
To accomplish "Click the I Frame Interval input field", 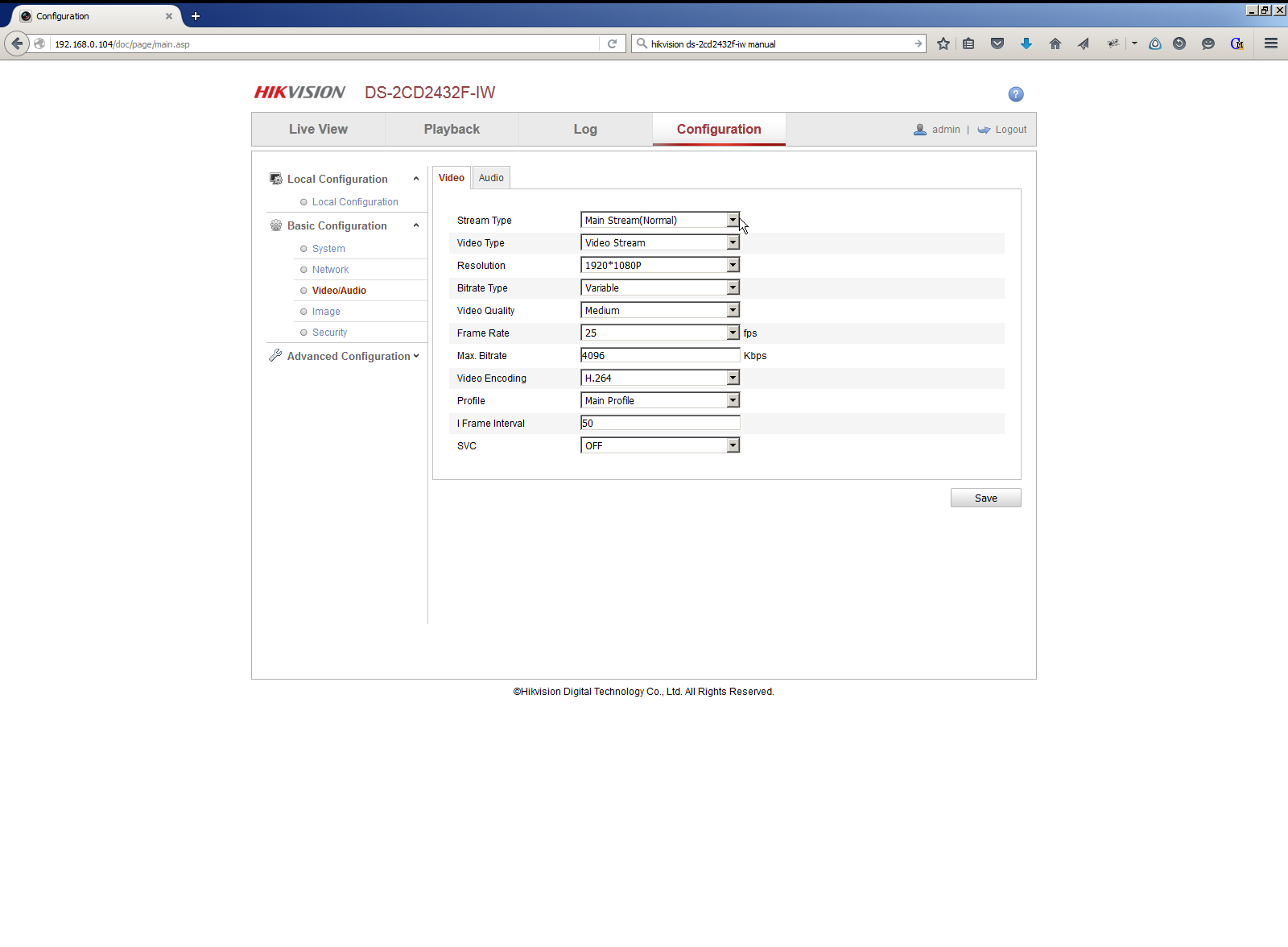I will click(x=660, y=423).
